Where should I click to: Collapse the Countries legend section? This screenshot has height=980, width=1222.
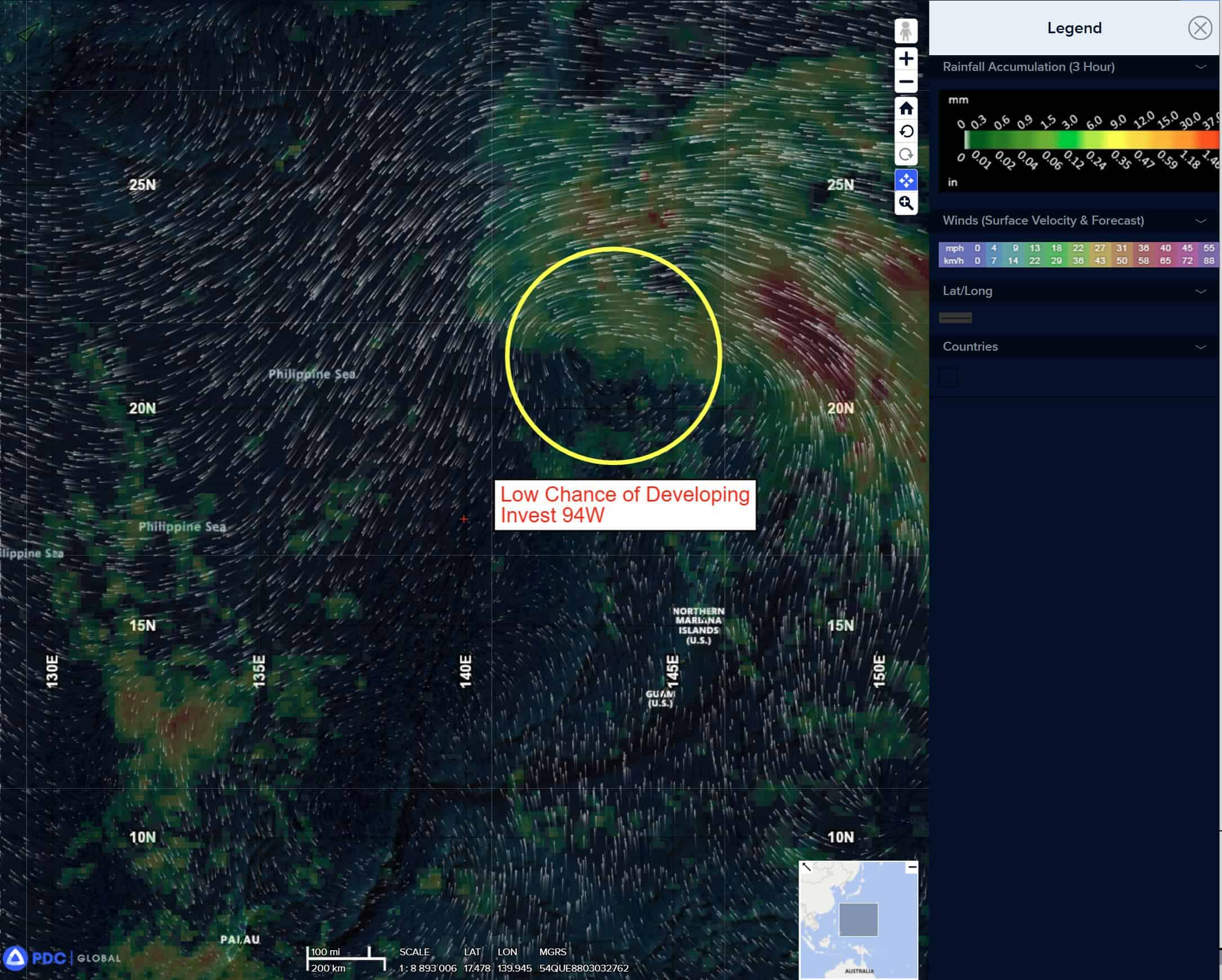[1201, 347]
